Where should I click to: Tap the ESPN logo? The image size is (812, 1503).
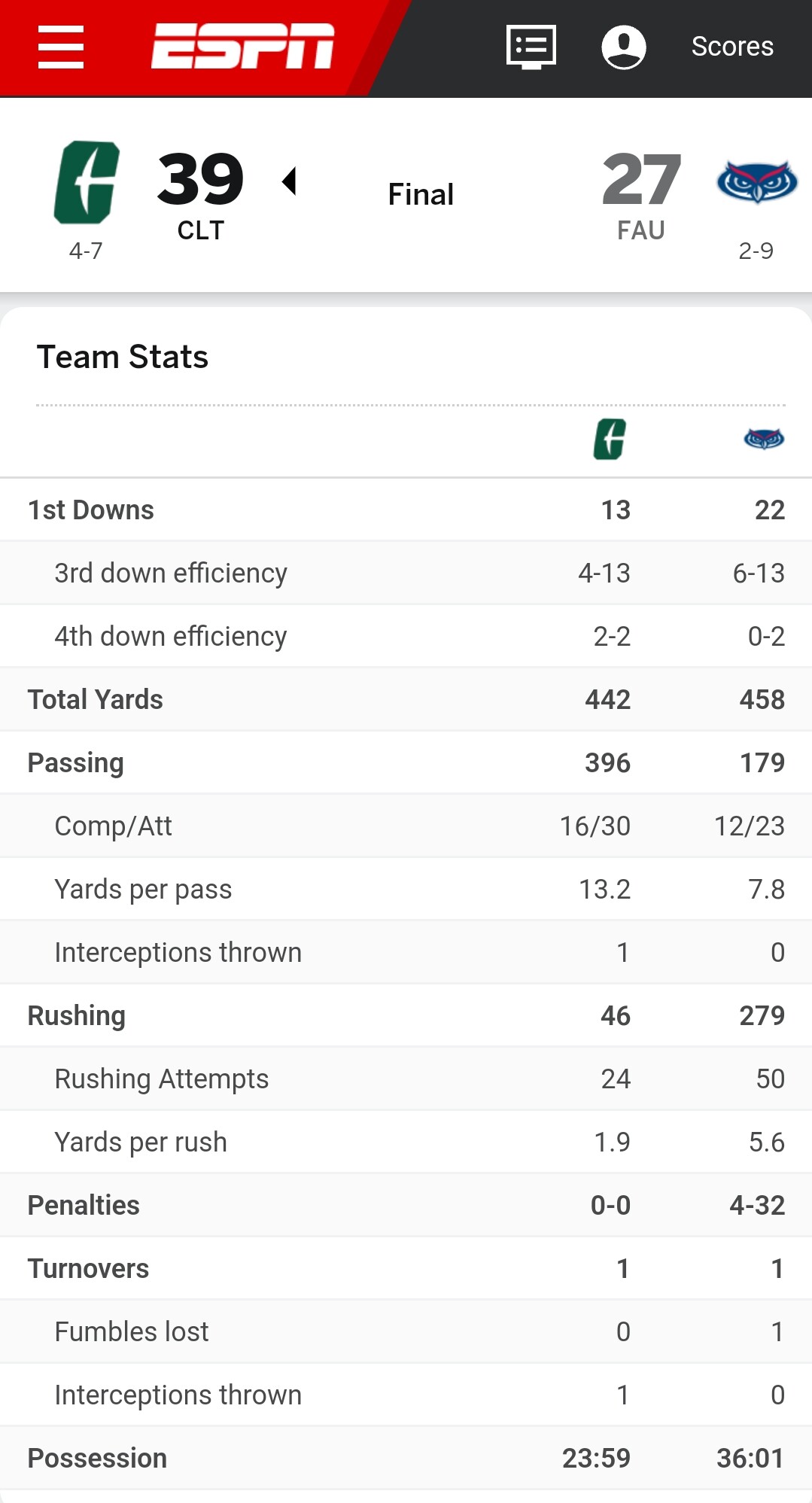242,47
